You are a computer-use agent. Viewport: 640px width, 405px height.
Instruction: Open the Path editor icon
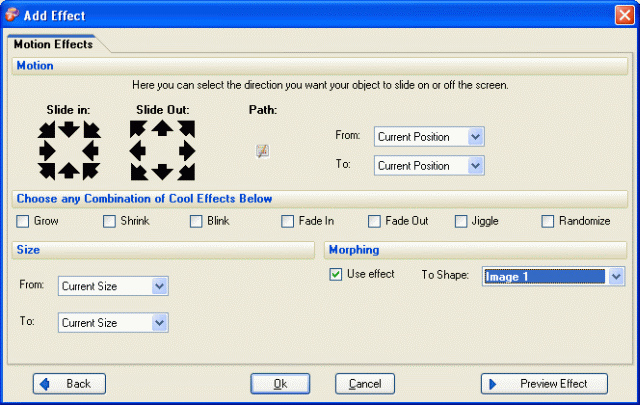[262, 151]
